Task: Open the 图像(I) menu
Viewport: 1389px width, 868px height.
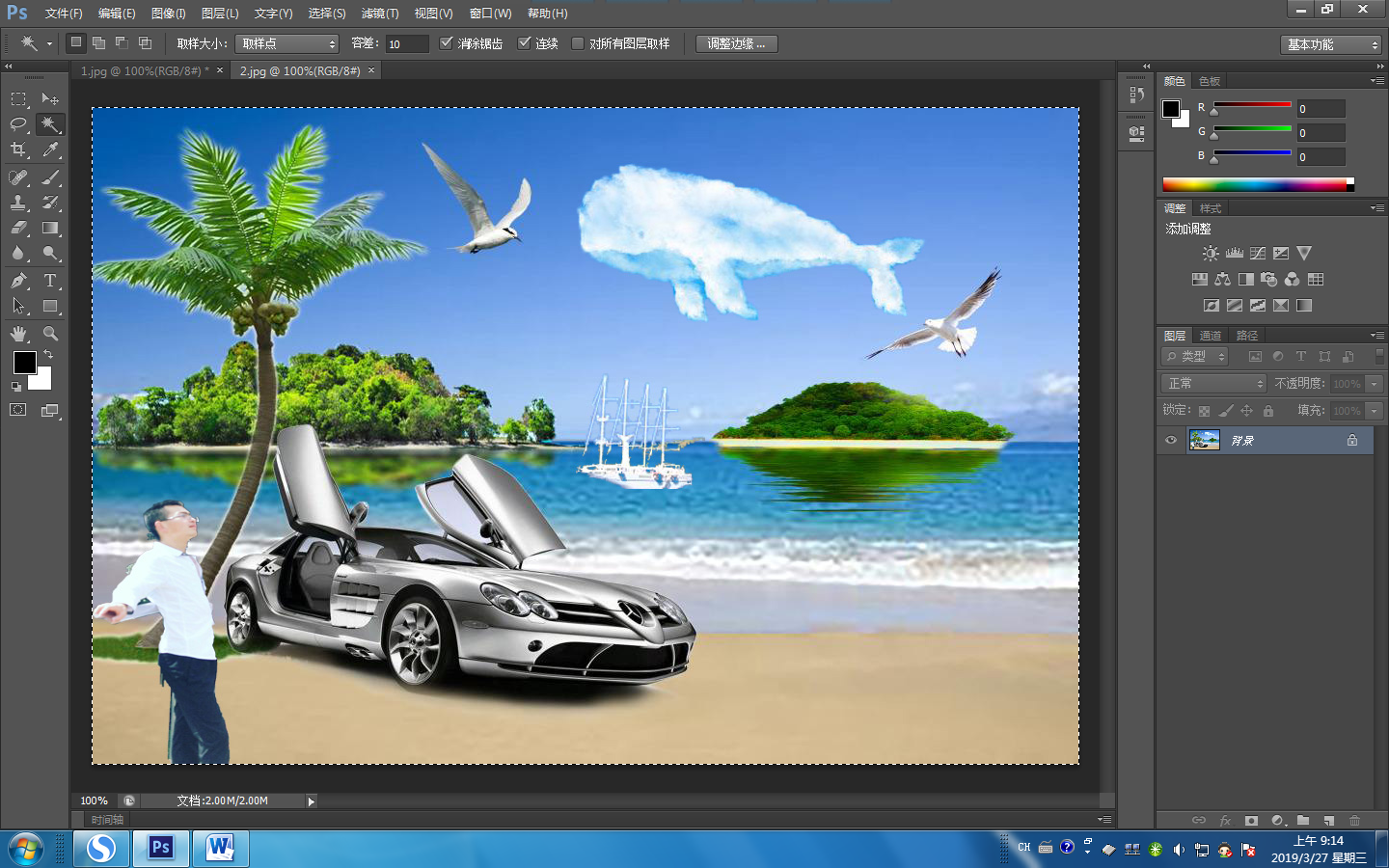Action: pyautogui.click(x=168, y=14)
